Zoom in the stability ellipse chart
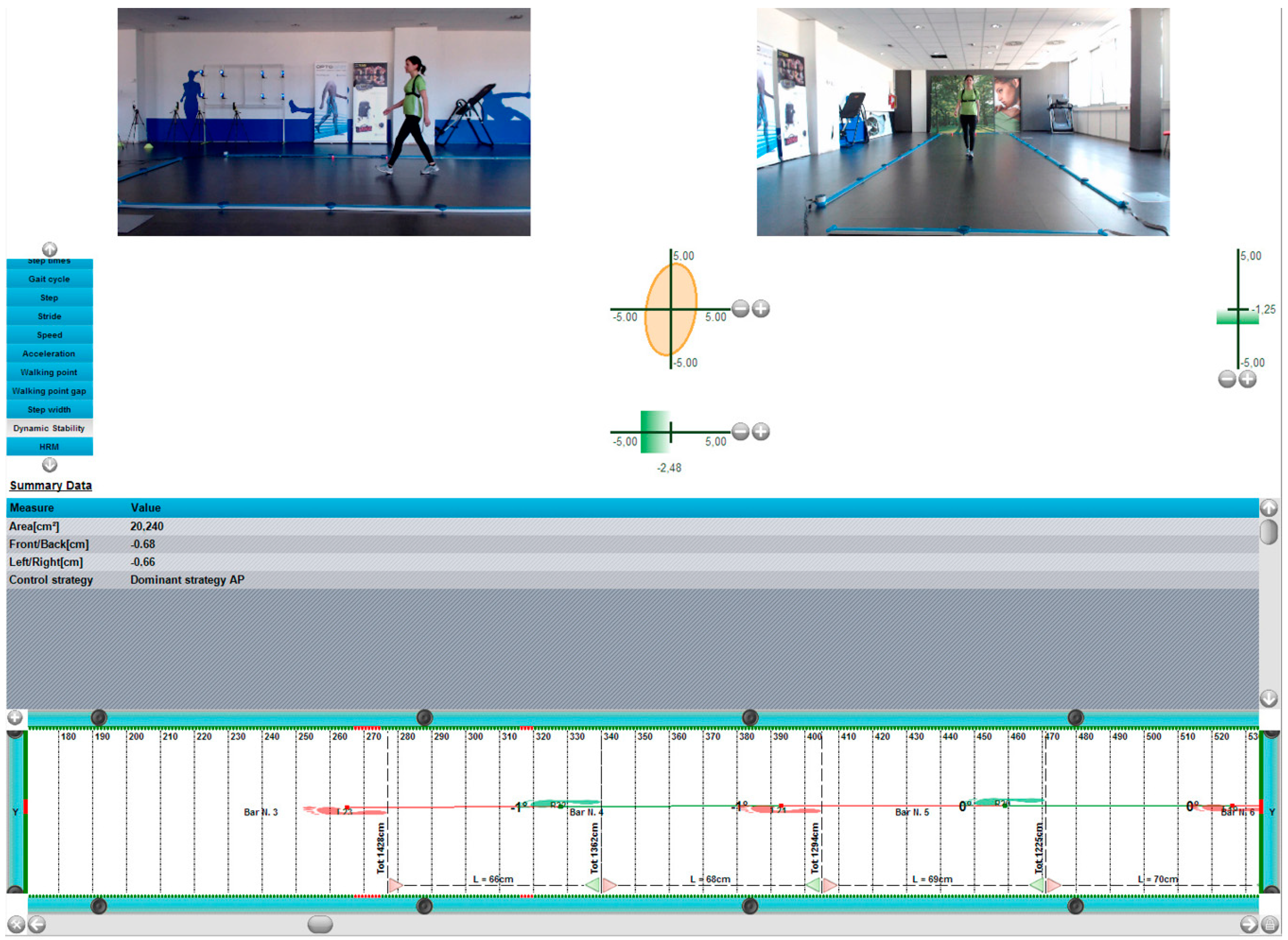This screenshot has height=940, width=1288. pos(761,309)
